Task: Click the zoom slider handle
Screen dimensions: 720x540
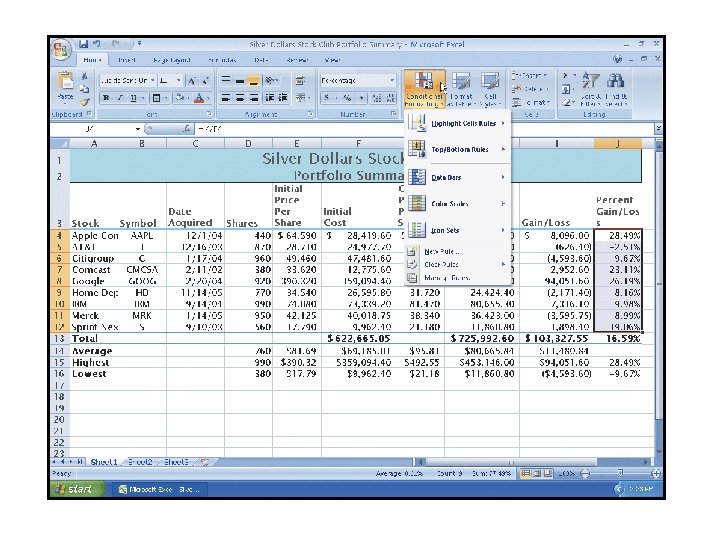Action: [x=620, y=473]
